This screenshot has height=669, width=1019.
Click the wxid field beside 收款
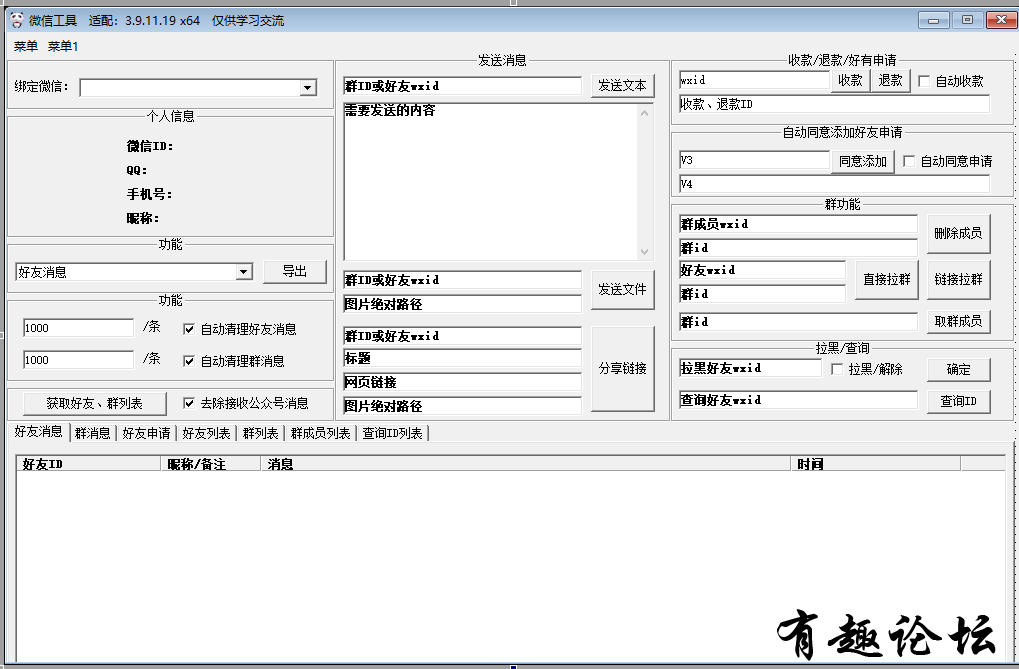(754, 80)
